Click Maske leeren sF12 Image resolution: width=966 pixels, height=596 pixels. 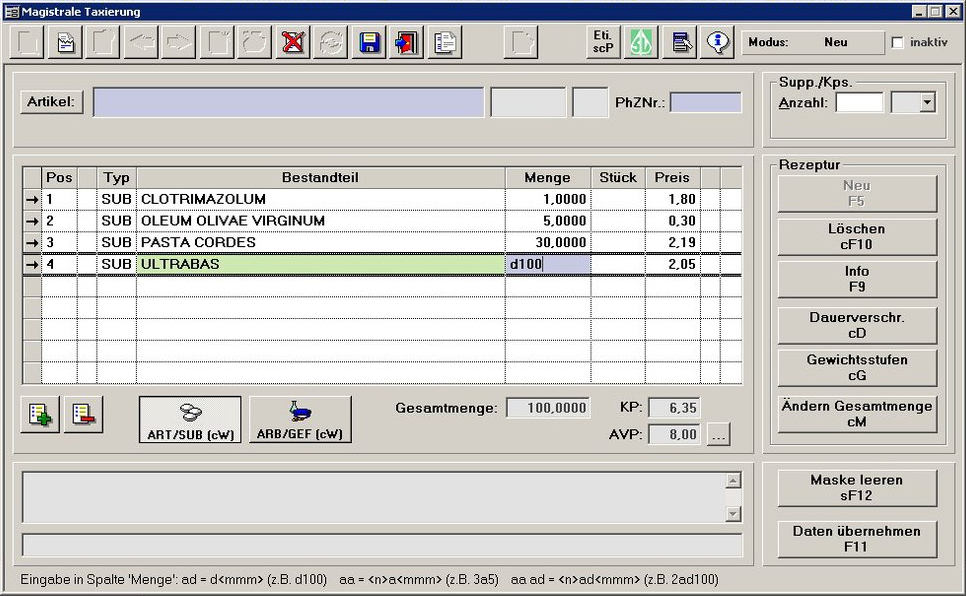click(856, 488)
